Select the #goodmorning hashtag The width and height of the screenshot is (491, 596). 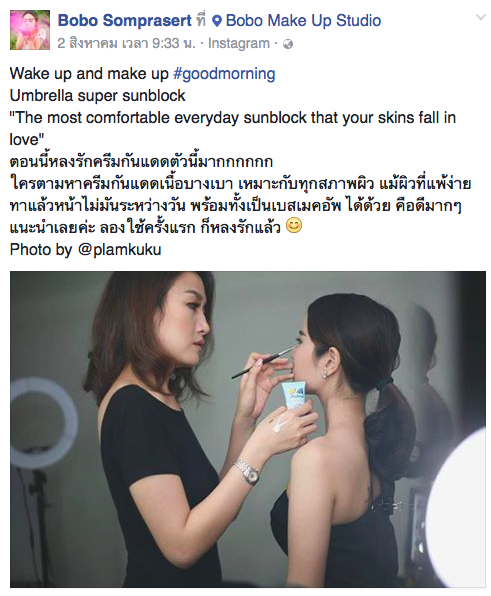[224, 73]
